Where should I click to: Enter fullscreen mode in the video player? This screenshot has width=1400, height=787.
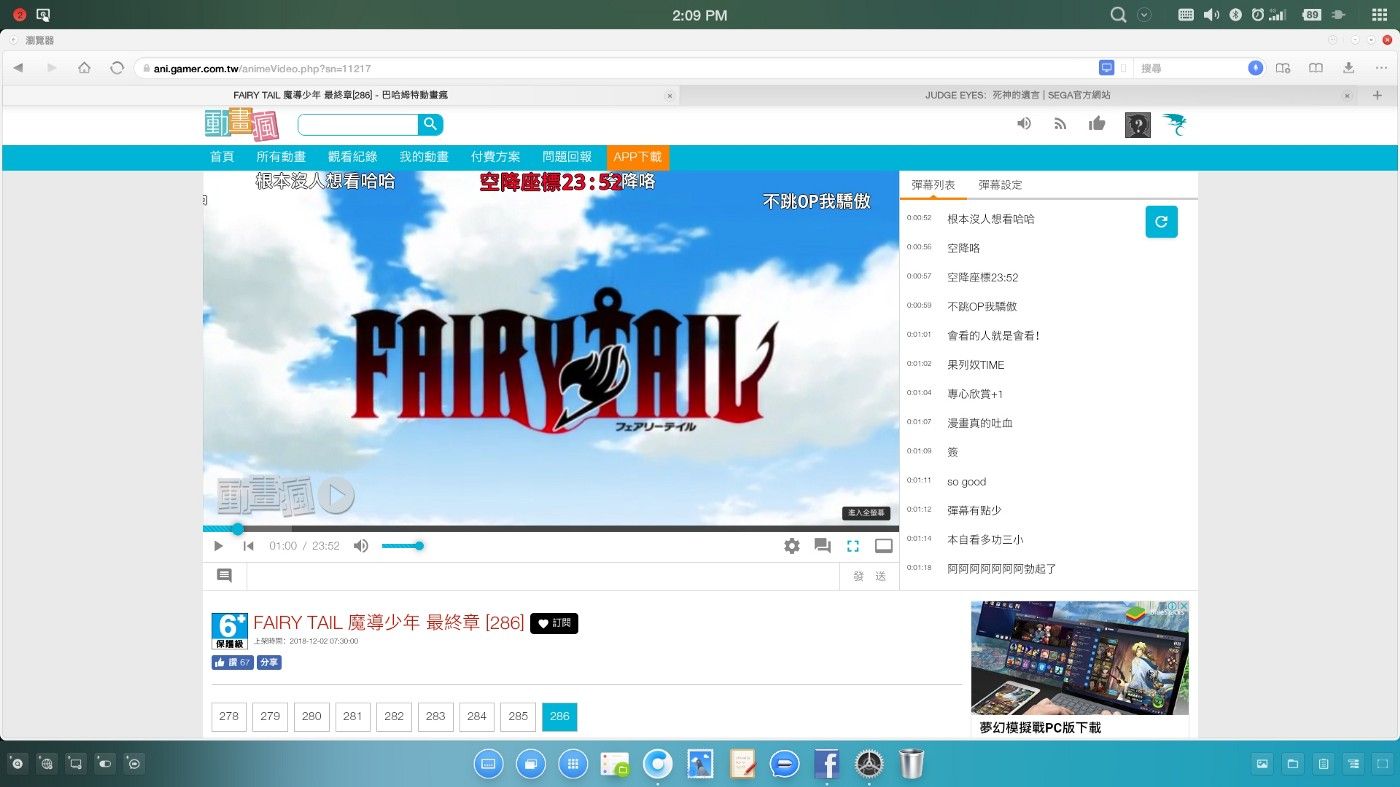coord(853,546)
